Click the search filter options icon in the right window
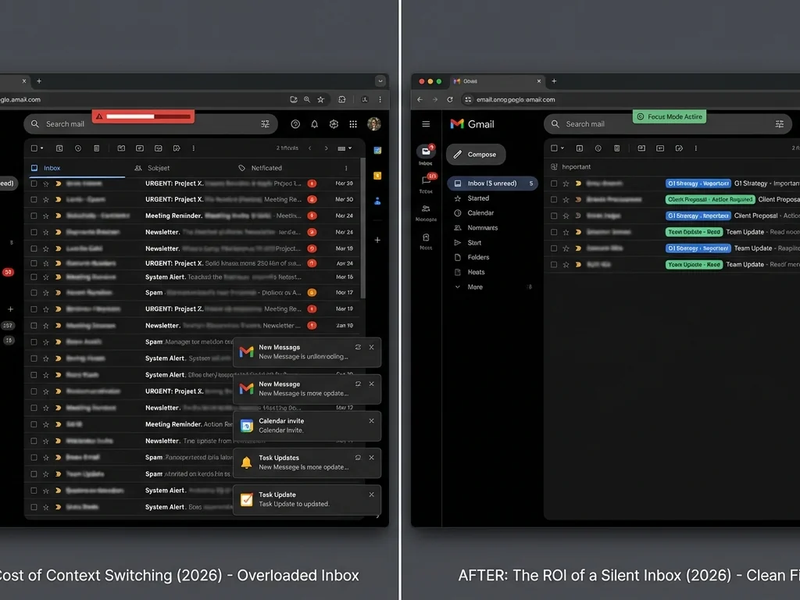 (x=779, y=124)
